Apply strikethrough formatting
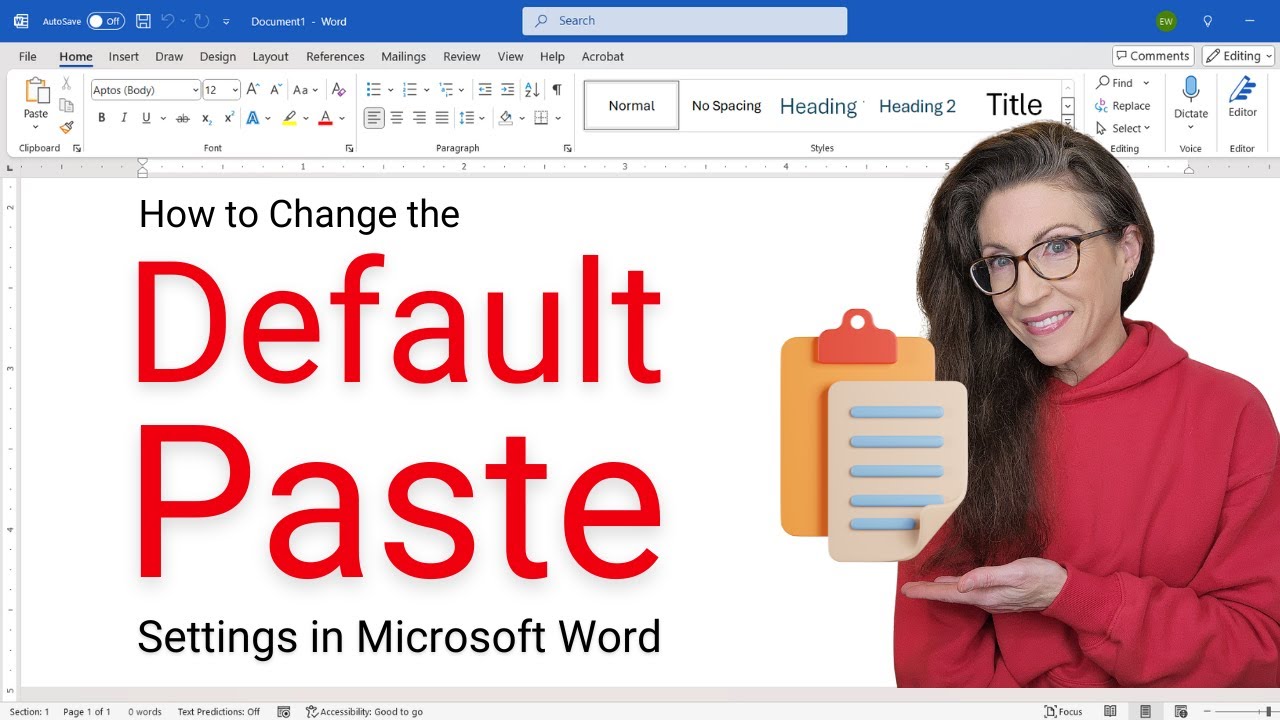This screenshot has height=720, width=1280. [x=182, y=118]
